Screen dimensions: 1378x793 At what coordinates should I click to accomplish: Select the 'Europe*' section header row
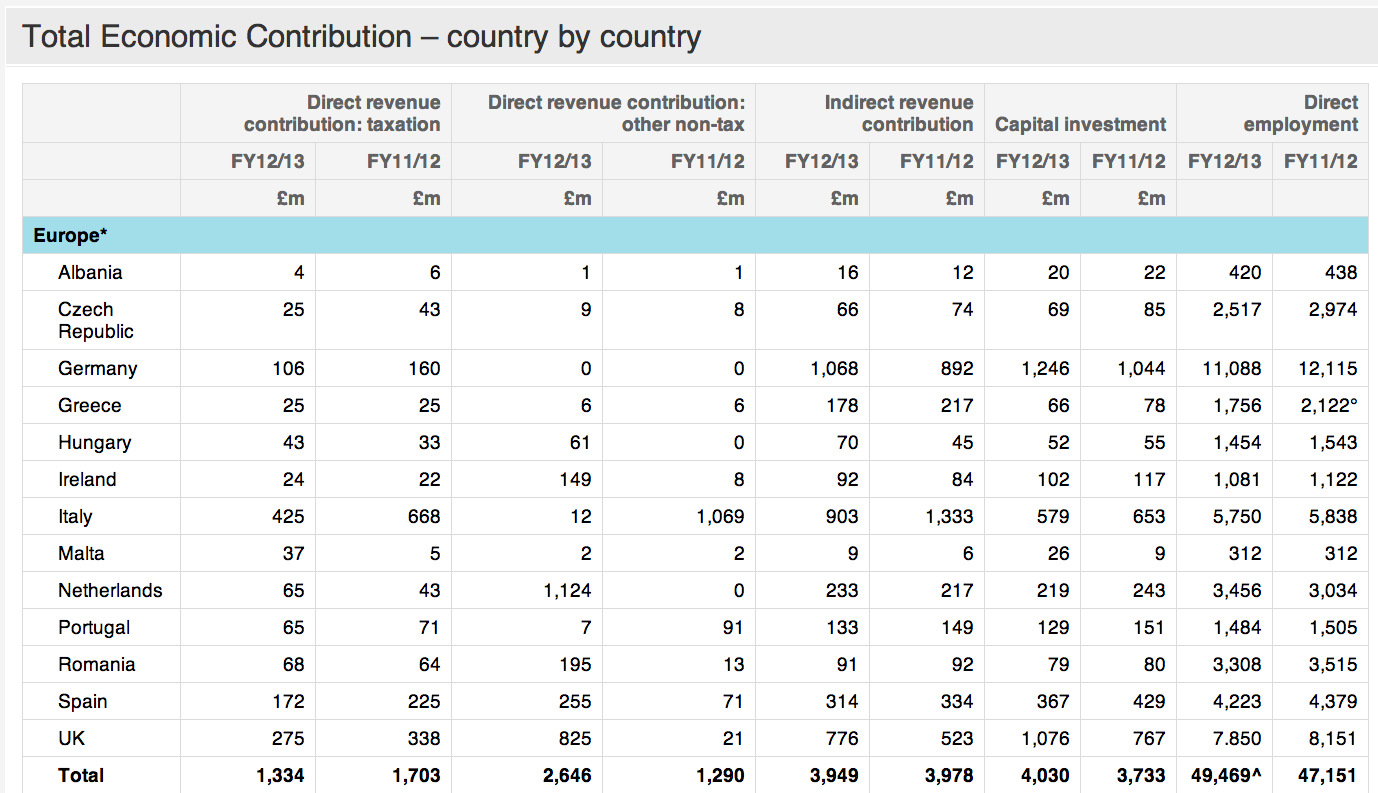click(70, 236)
